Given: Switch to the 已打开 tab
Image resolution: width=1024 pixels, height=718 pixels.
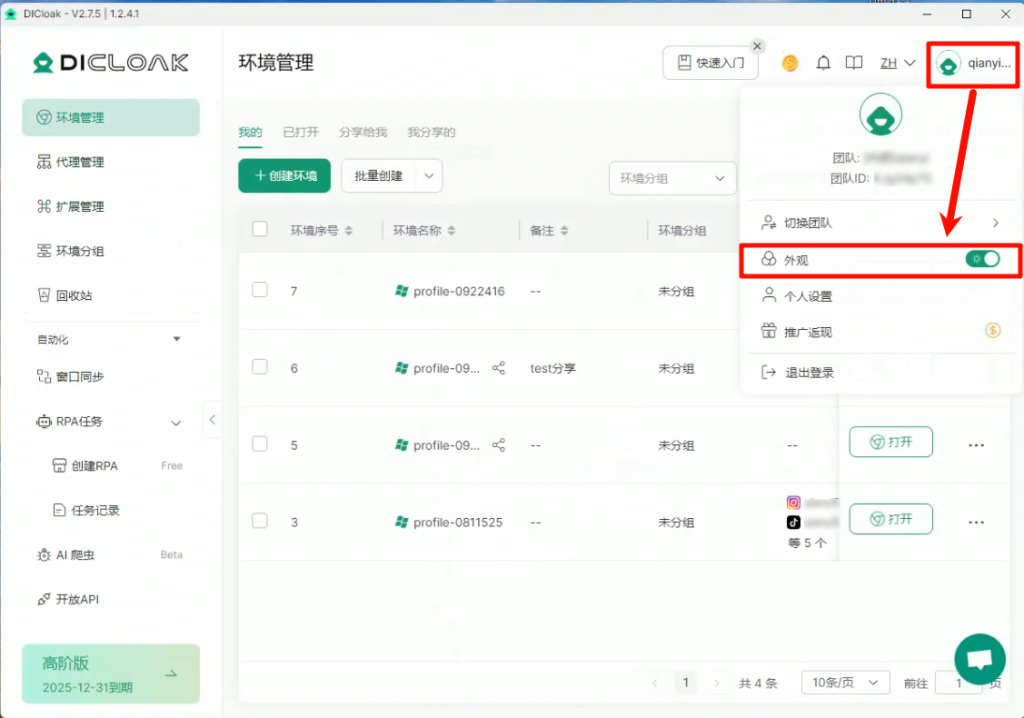Looking at the screenshot, I should coord(300,132).
